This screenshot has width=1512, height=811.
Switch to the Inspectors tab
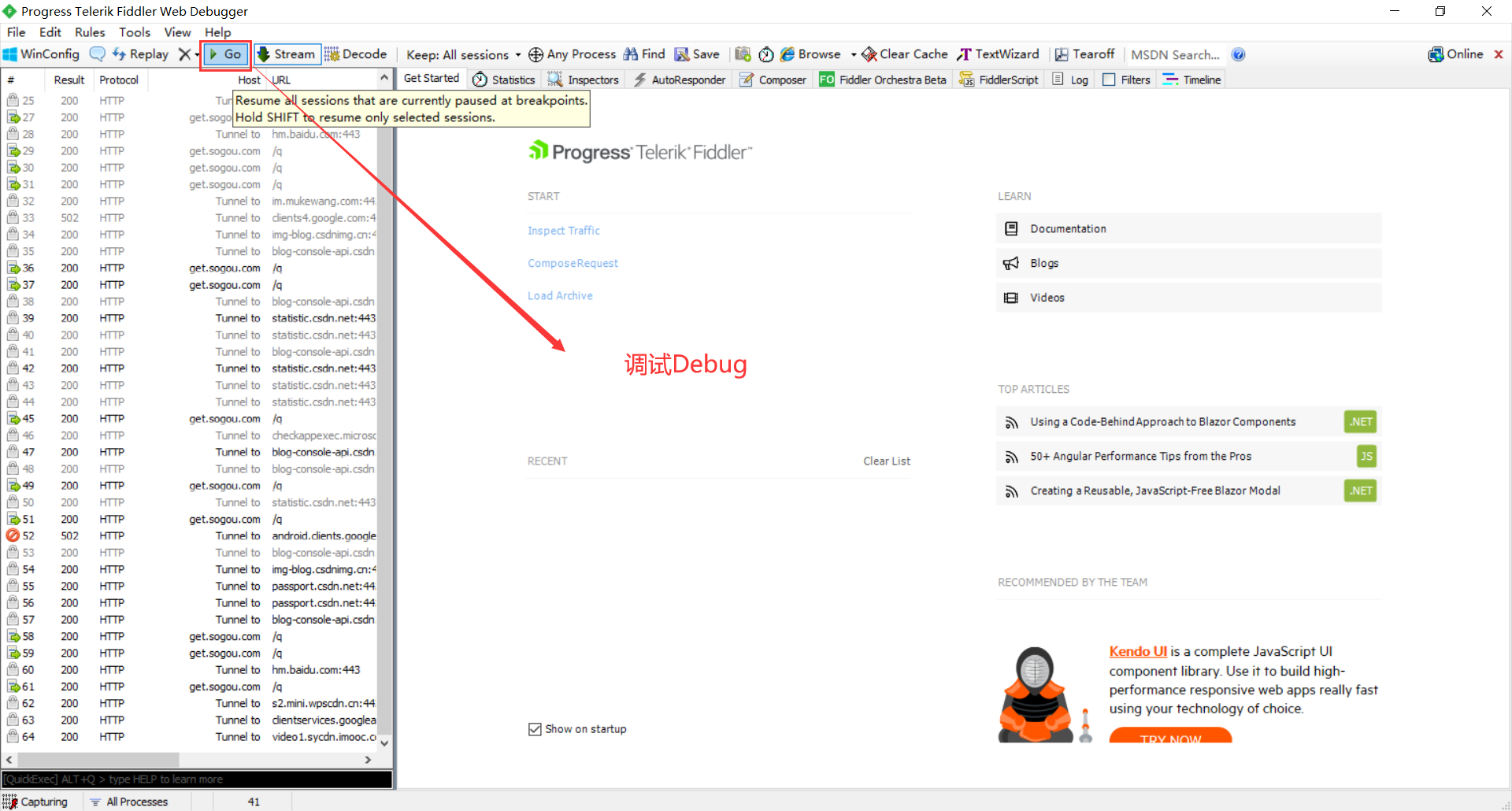(x=584, y=80)
